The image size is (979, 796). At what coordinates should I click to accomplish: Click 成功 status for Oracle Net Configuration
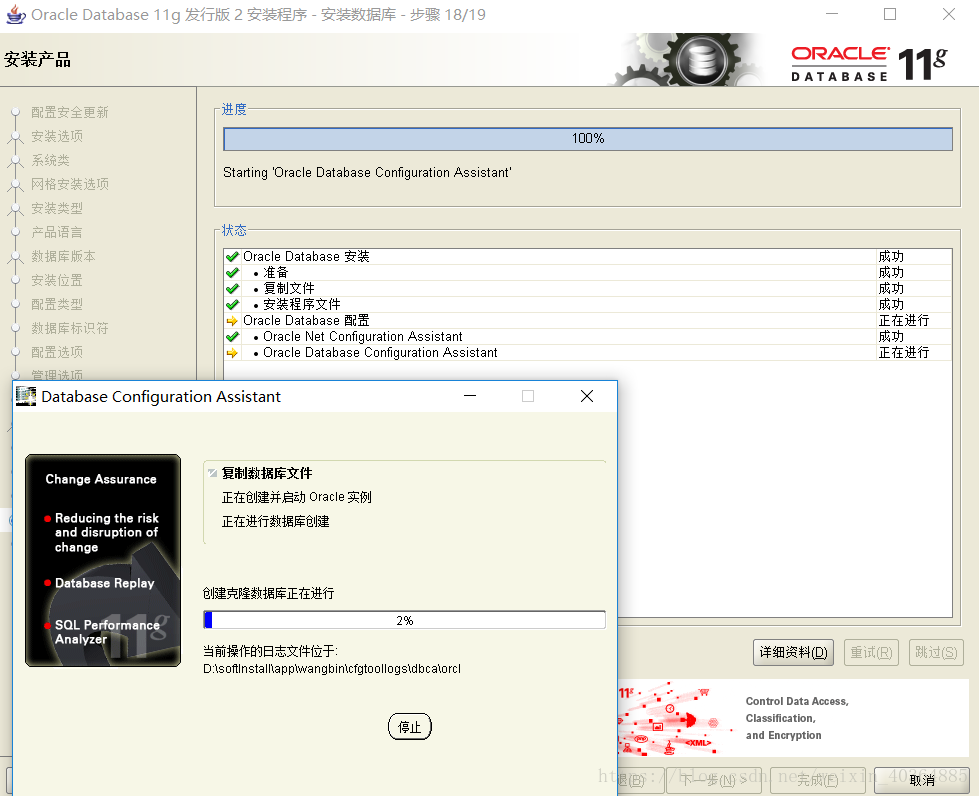point(891,337)
